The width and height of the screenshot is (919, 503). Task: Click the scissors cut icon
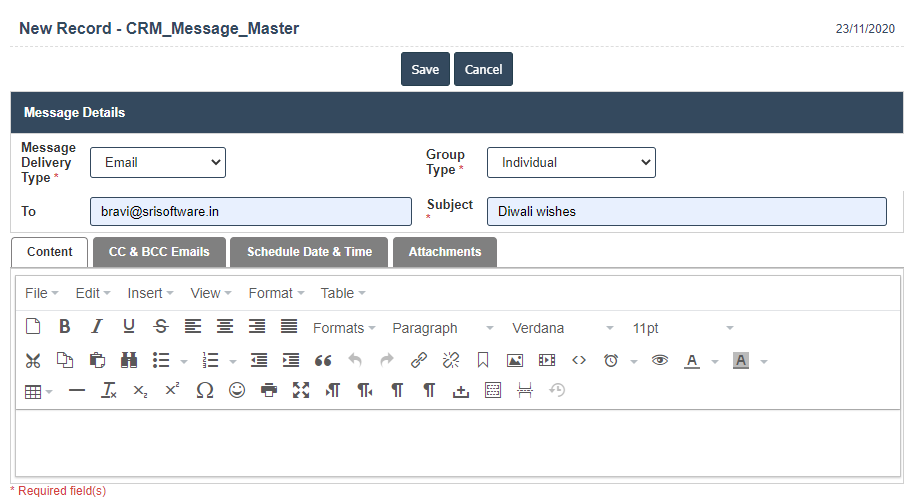(33, 361)
